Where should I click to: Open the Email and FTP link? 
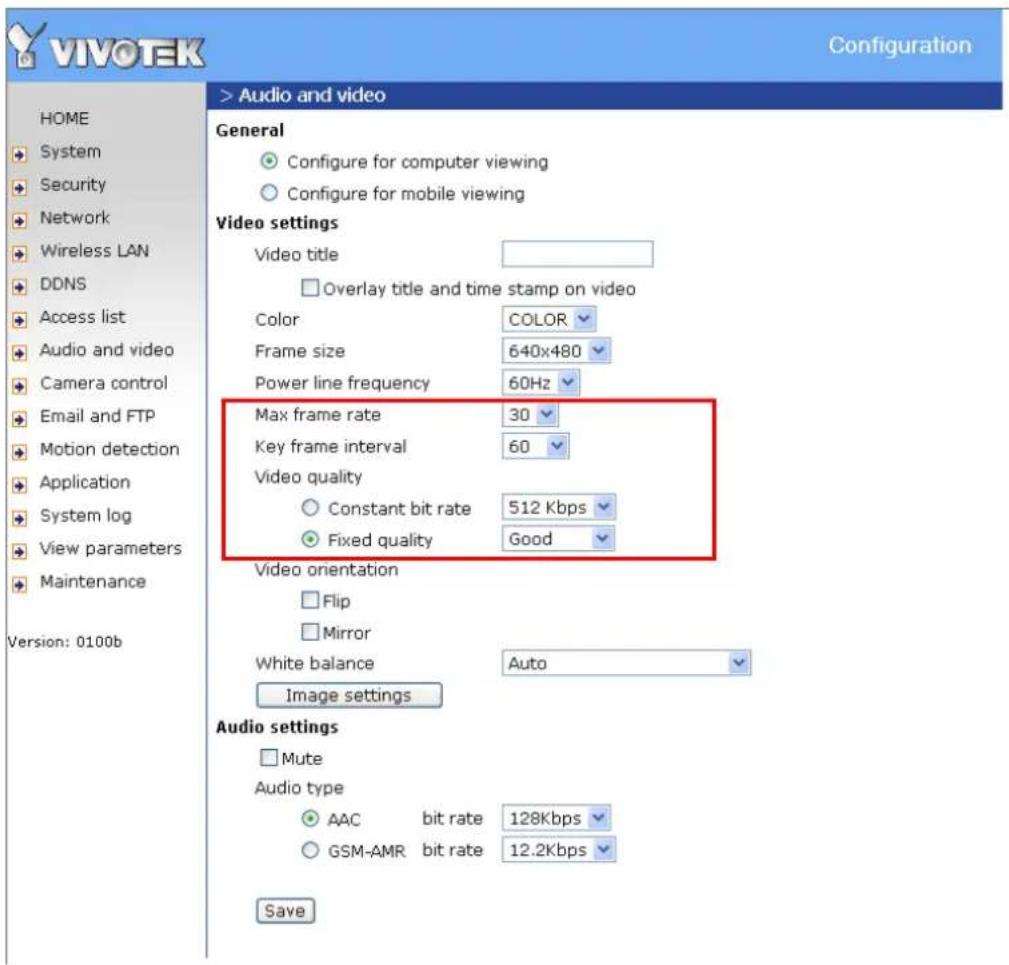click(97, 416)
